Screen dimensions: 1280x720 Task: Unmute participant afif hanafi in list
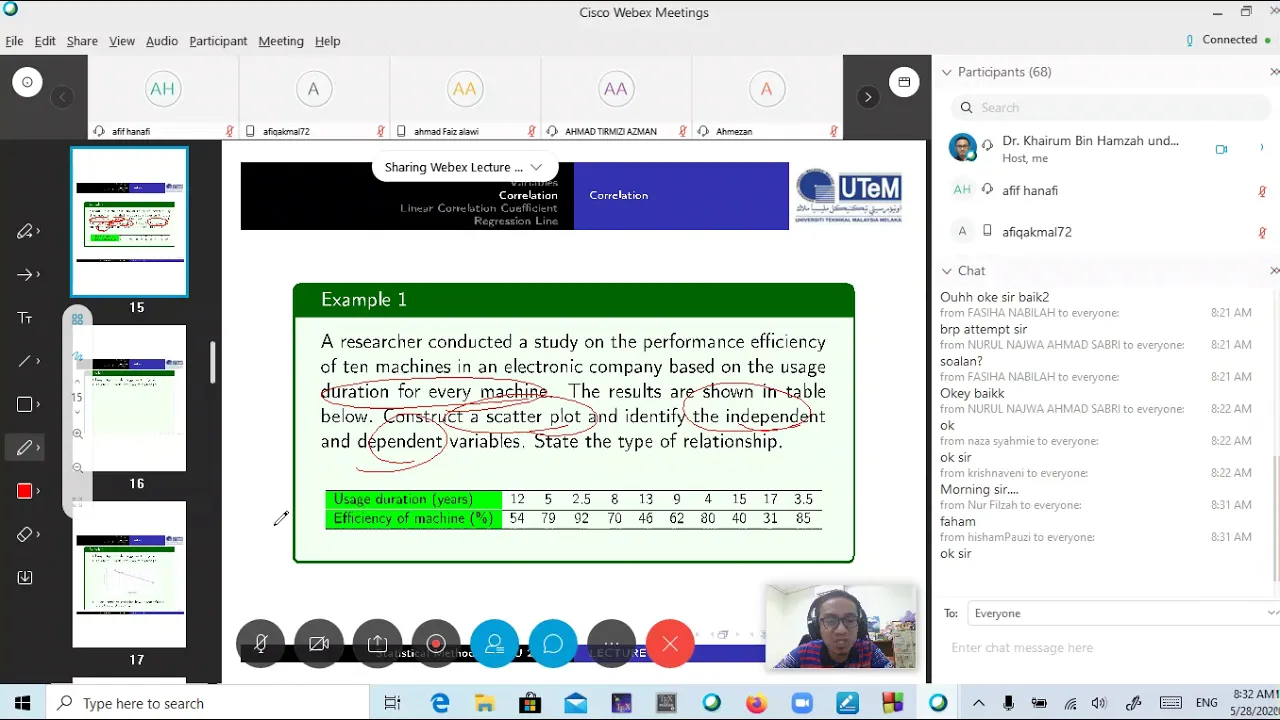tap(1262, 191)
